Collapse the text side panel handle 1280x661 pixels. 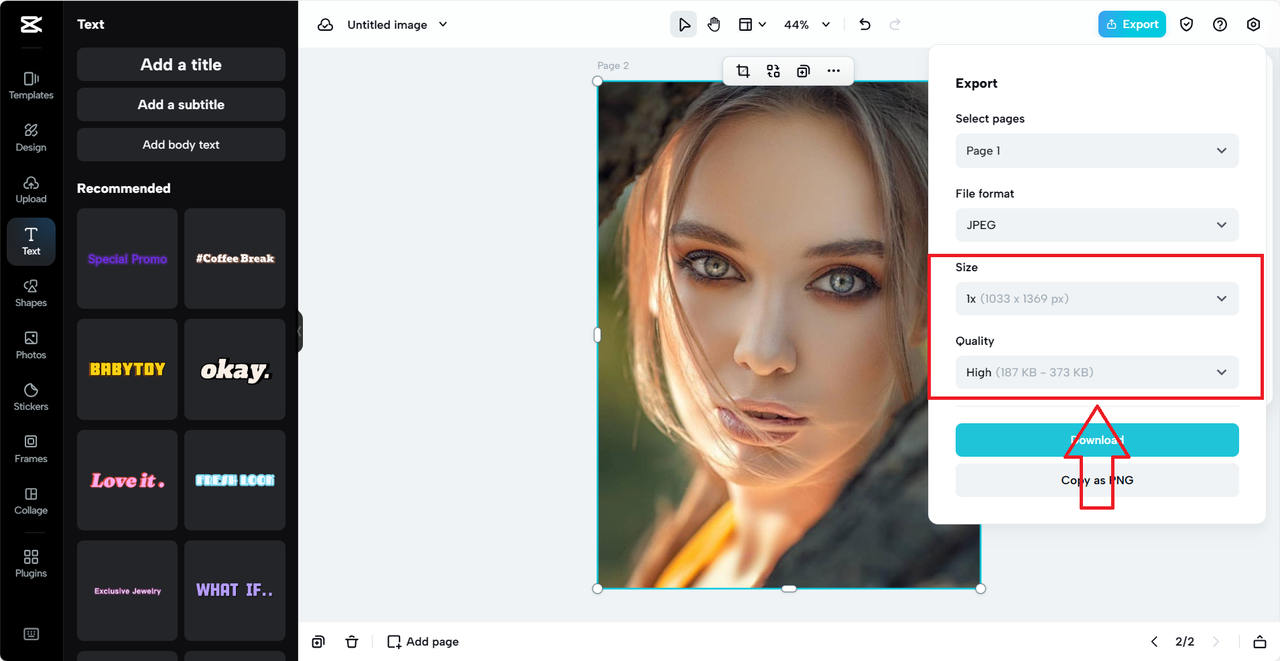[x=299, y=331]
